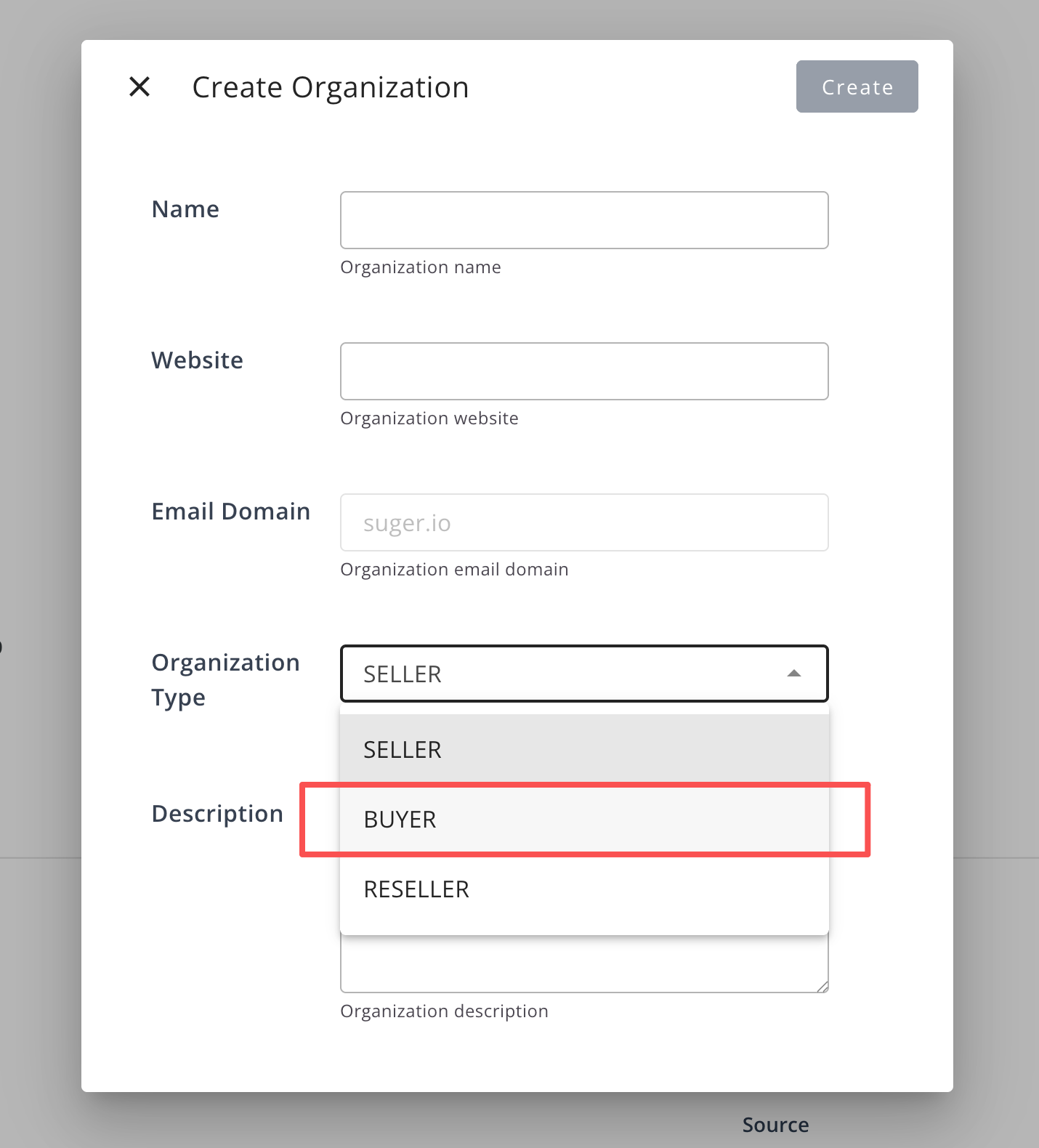The height and width of the screenshot is (1148, 1039).
Task: Click the close icon next to Create Organization
Action: (139, 86)
